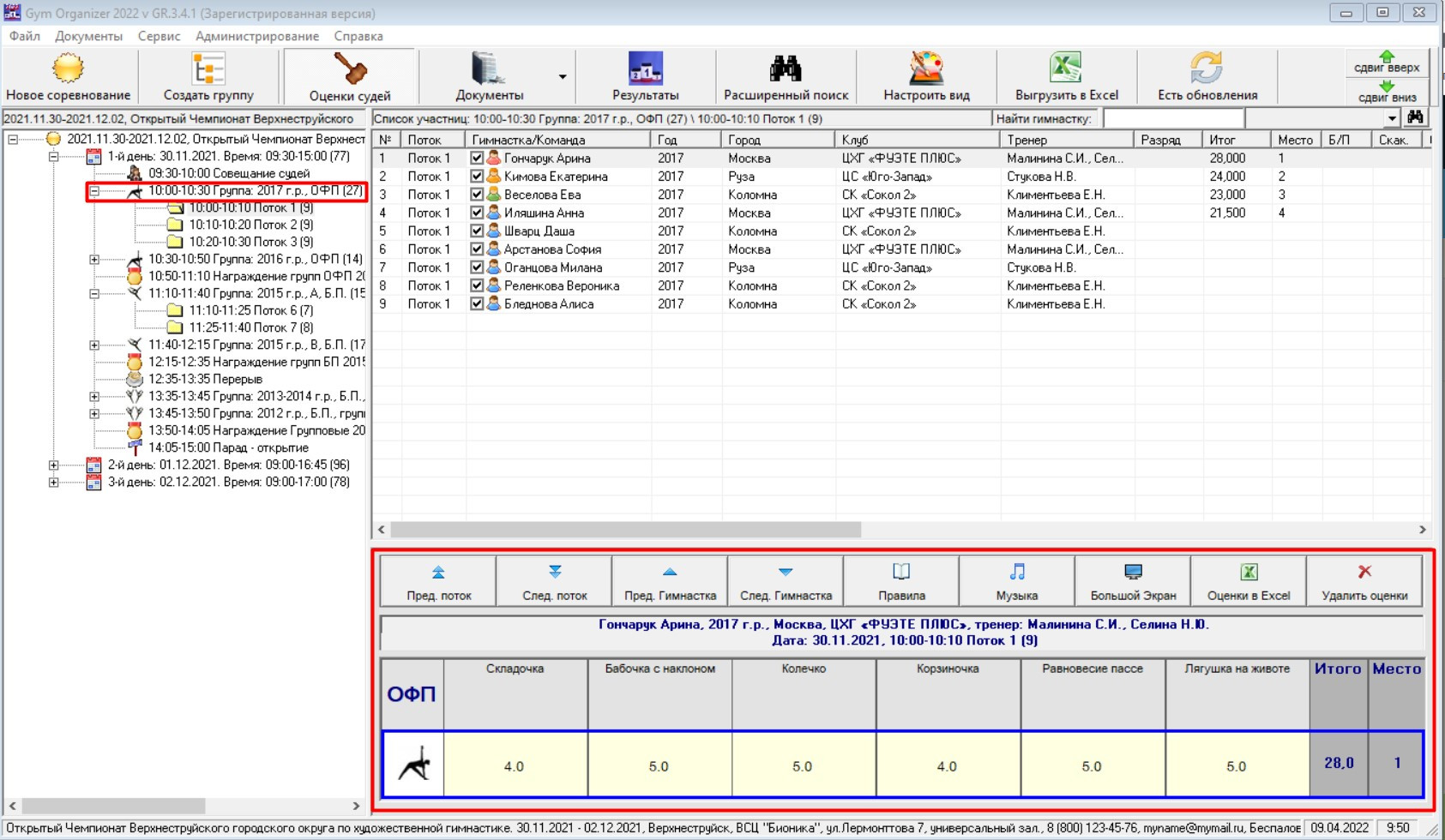The height and width of the screenshot is (840, 1445).
Task: Click the Музыка note icon
Action: coord(1017,573)
